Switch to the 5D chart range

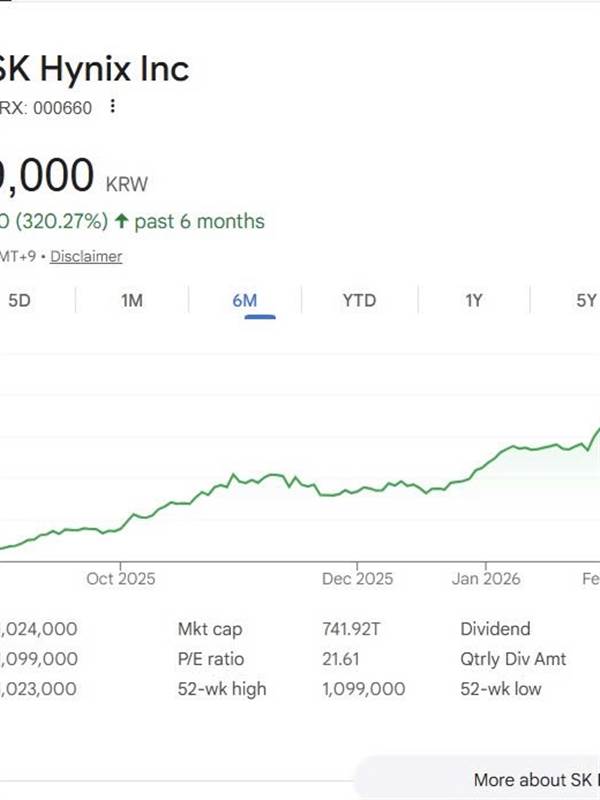(x=20, y=300)
